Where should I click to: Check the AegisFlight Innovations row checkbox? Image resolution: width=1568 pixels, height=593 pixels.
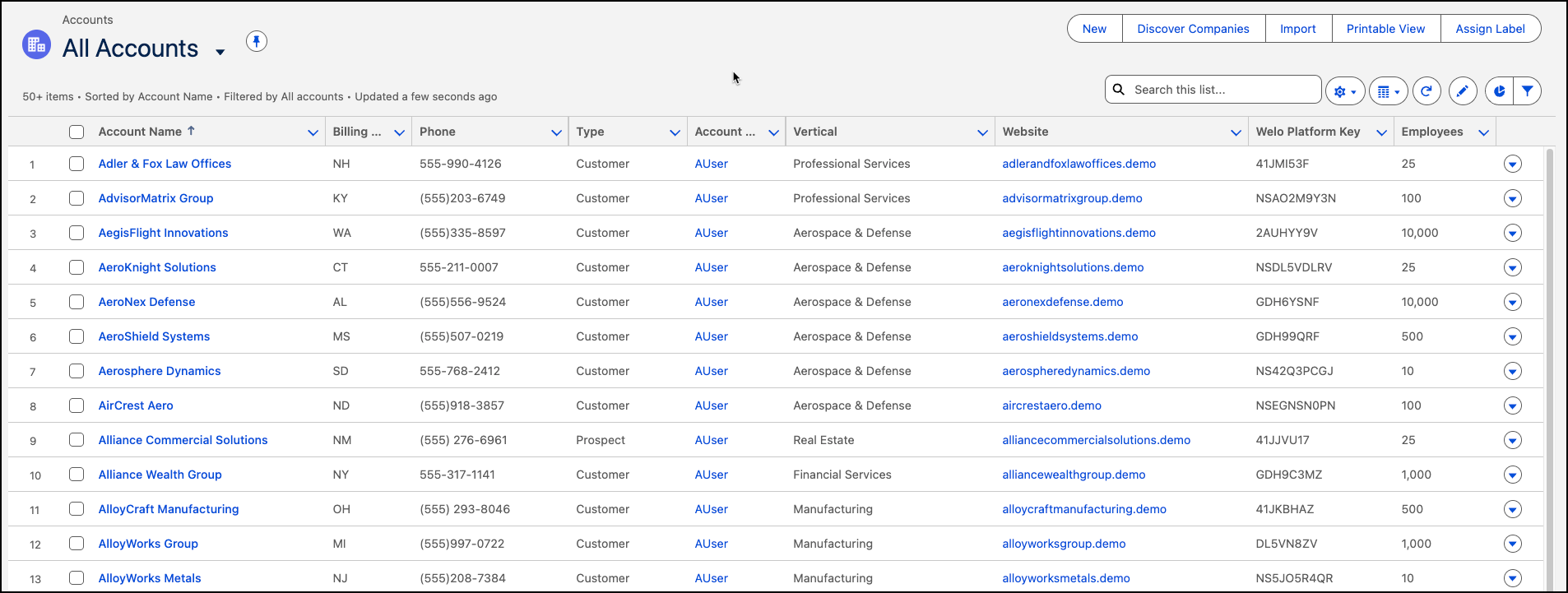(x=77, y=233)
